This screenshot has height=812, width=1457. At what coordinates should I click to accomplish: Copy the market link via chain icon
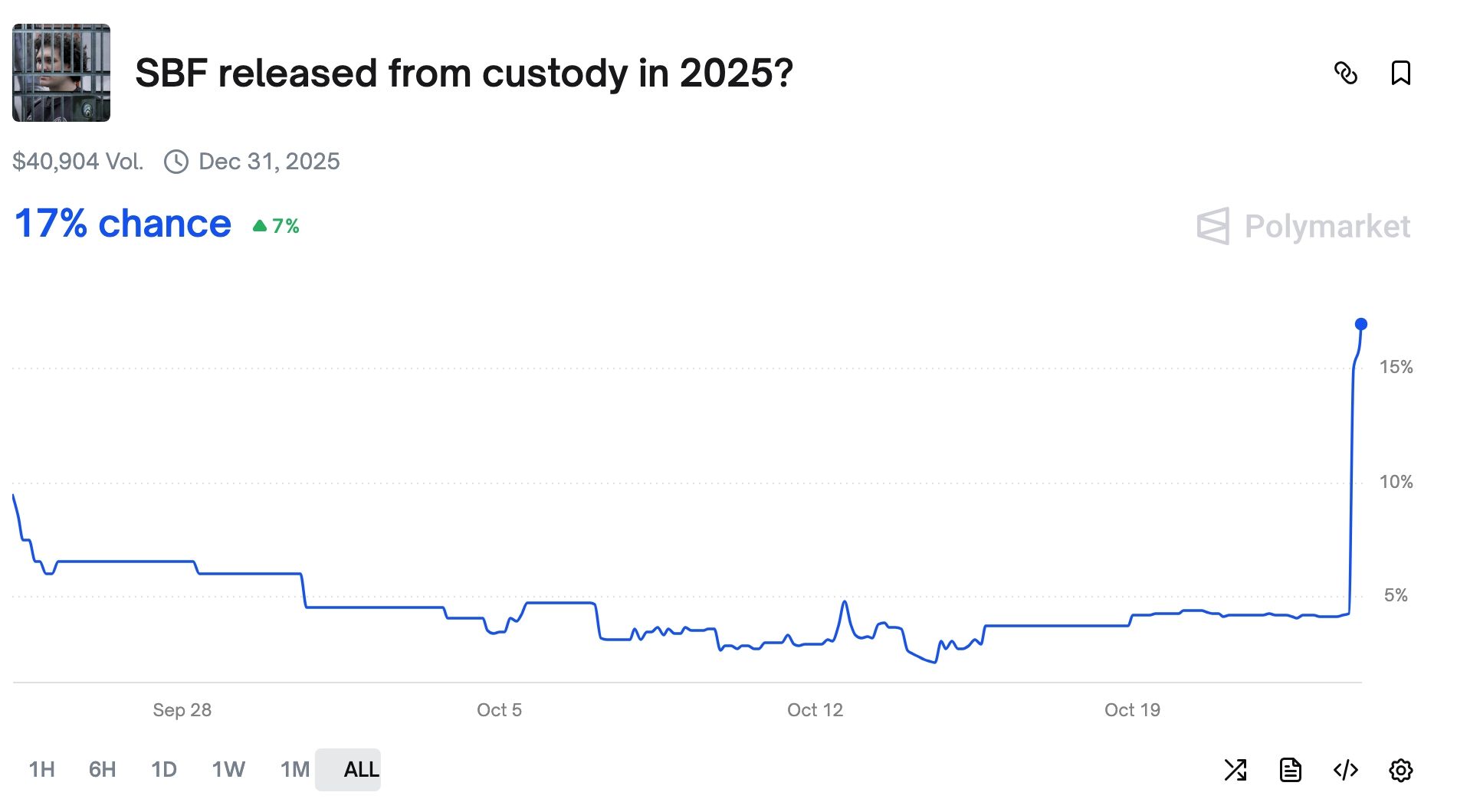(1346, 74)
